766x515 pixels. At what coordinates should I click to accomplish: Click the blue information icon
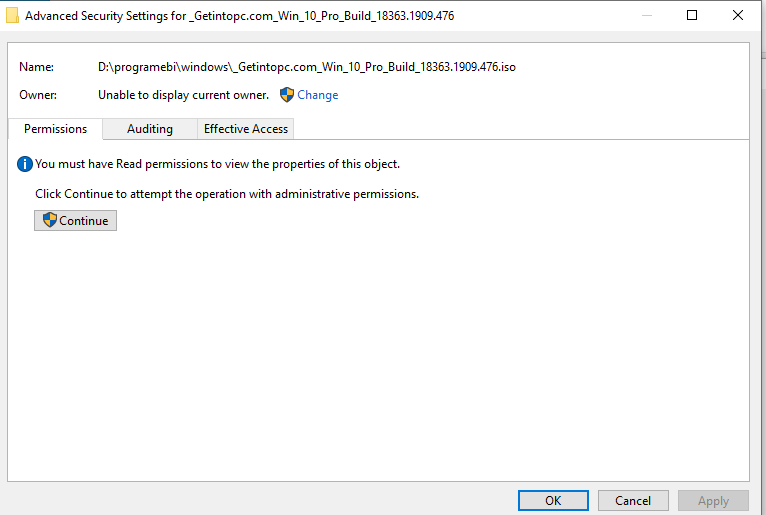24,164
